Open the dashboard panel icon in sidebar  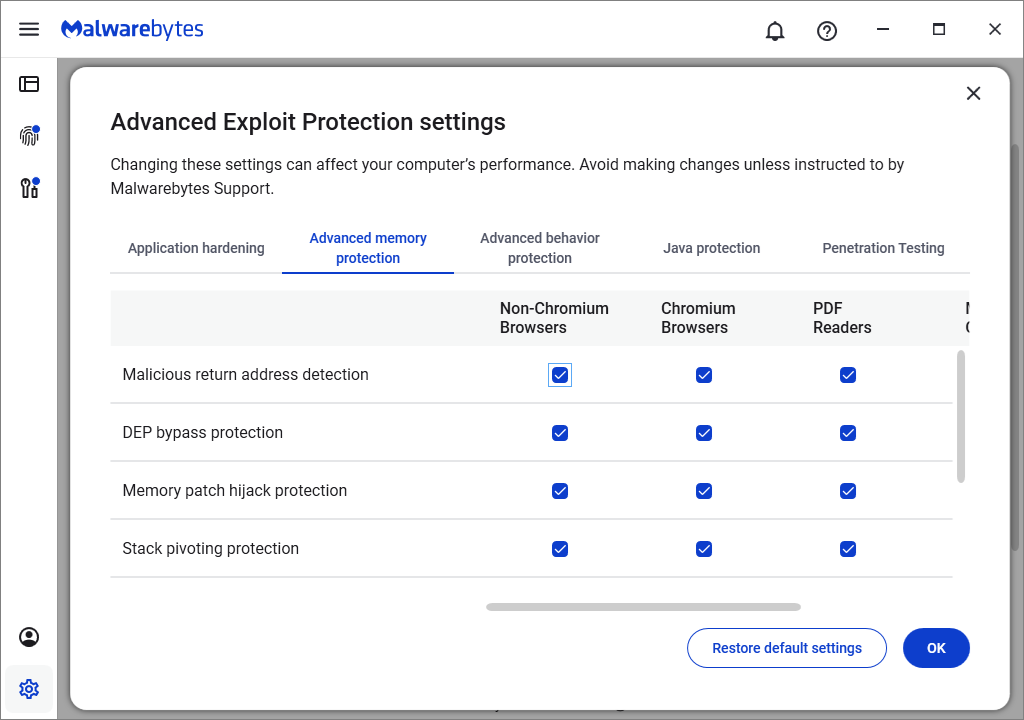[x=29, y=84]
